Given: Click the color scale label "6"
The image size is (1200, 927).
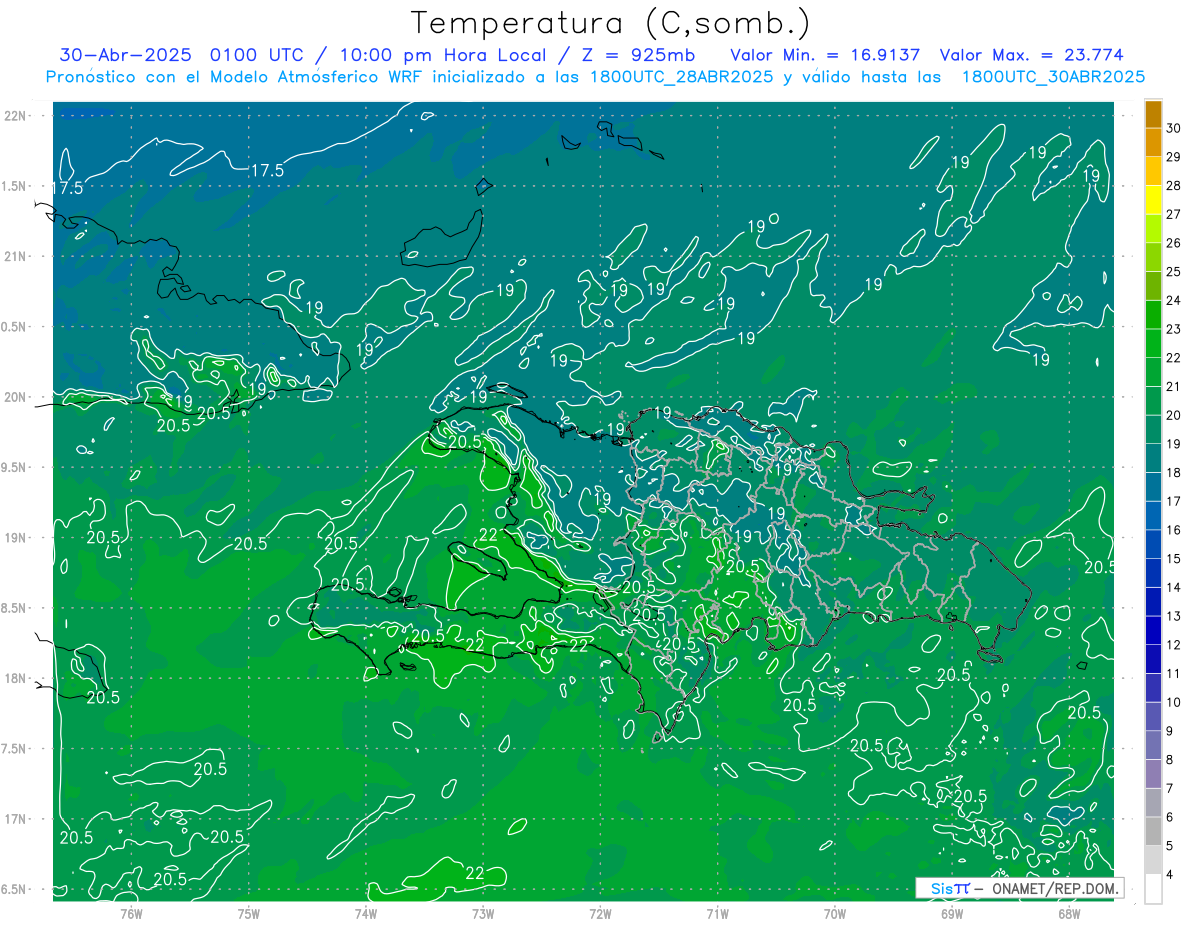Looking at the screenshot, I should (x=1170, y=817).
